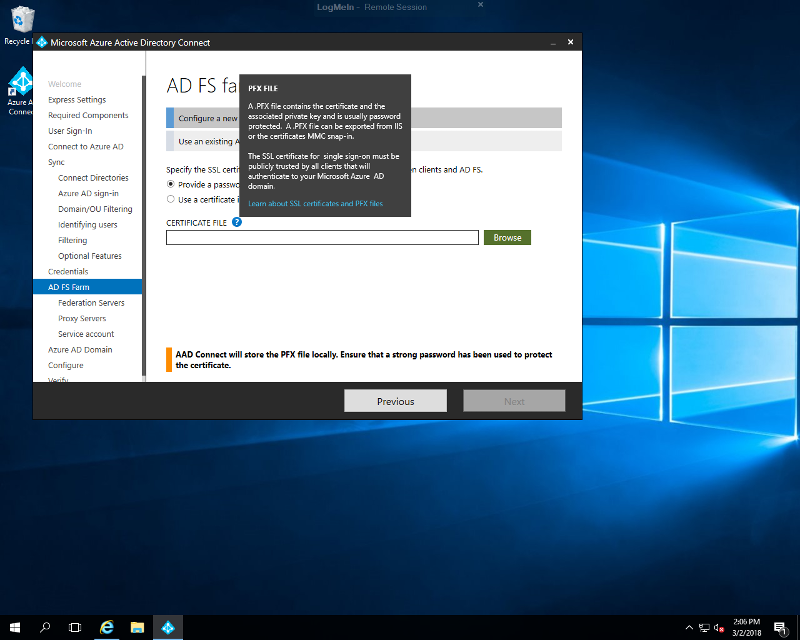Close the Azure AD Connect window
This screenshot has width=800, height=640.
pos(570,42)
